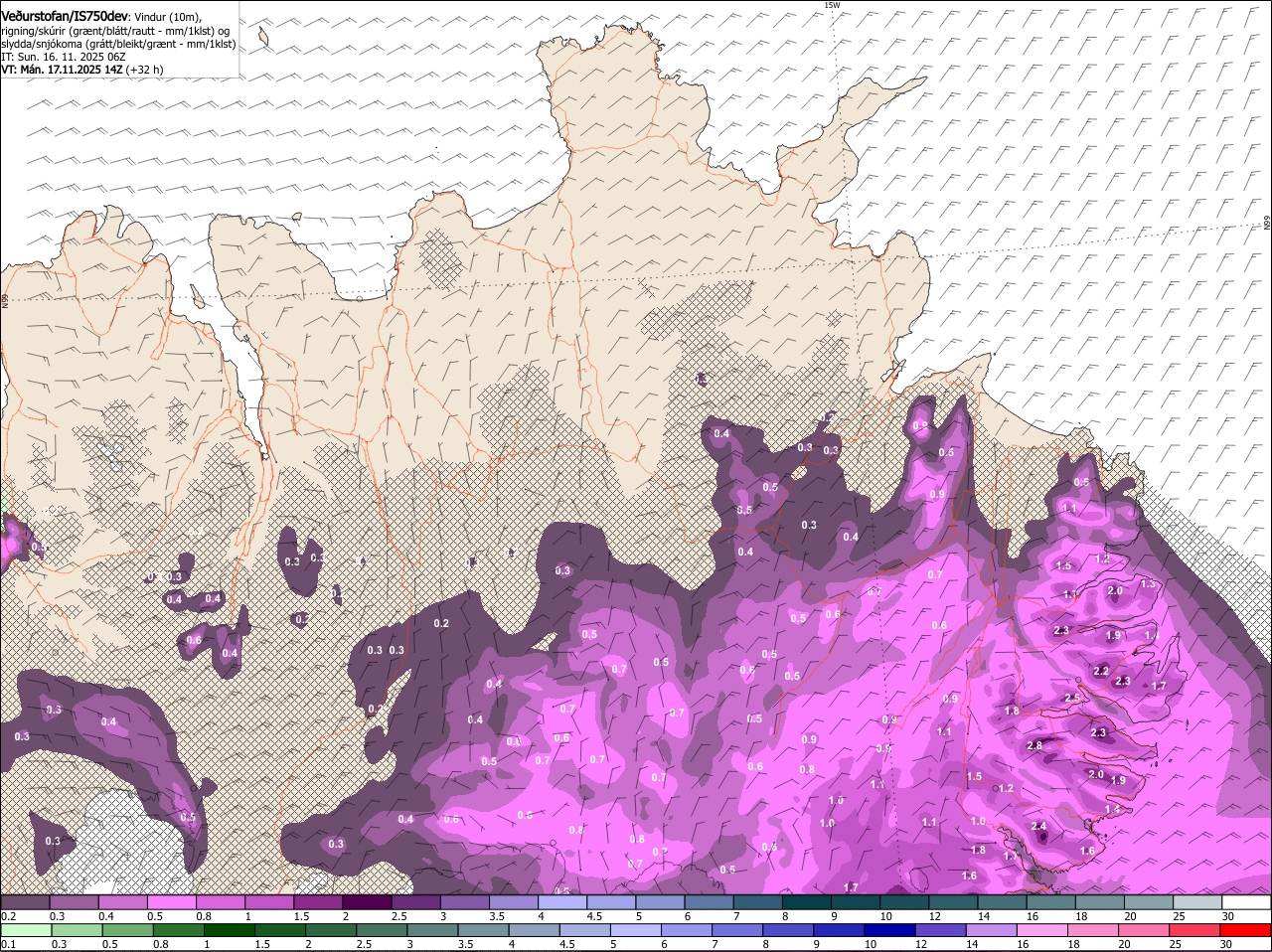Pick the lavender bottom-row swatch between 14 and 16
This screenshot has height=952, width=1272.
pos(993,930)
